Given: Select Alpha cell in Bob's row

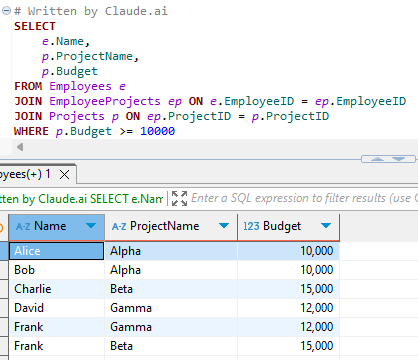Looking at the screenshot, I should click(x=171, y=270).
